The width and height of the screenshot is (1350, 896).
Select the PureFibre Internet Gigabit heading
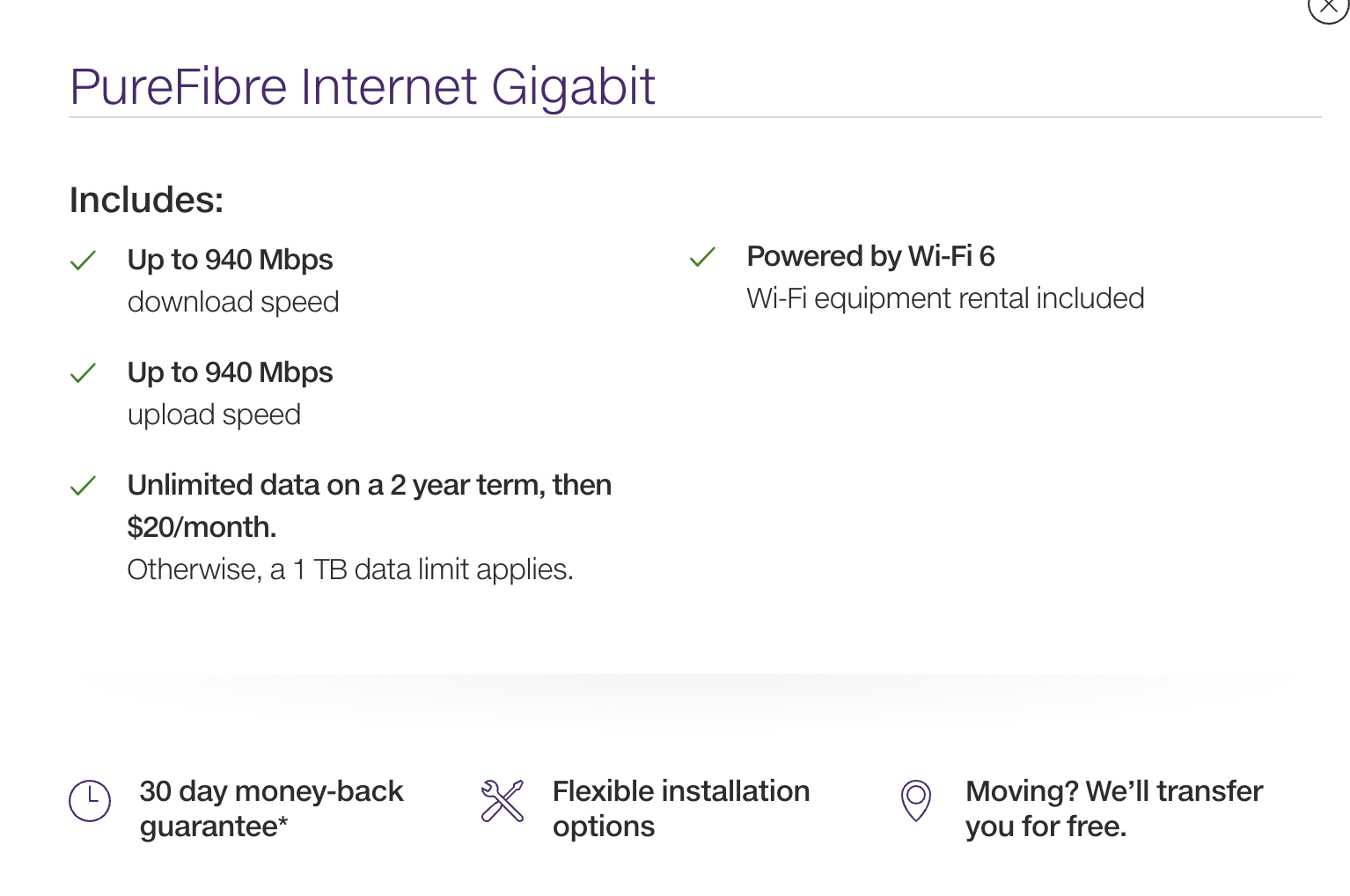pos(363,86)
